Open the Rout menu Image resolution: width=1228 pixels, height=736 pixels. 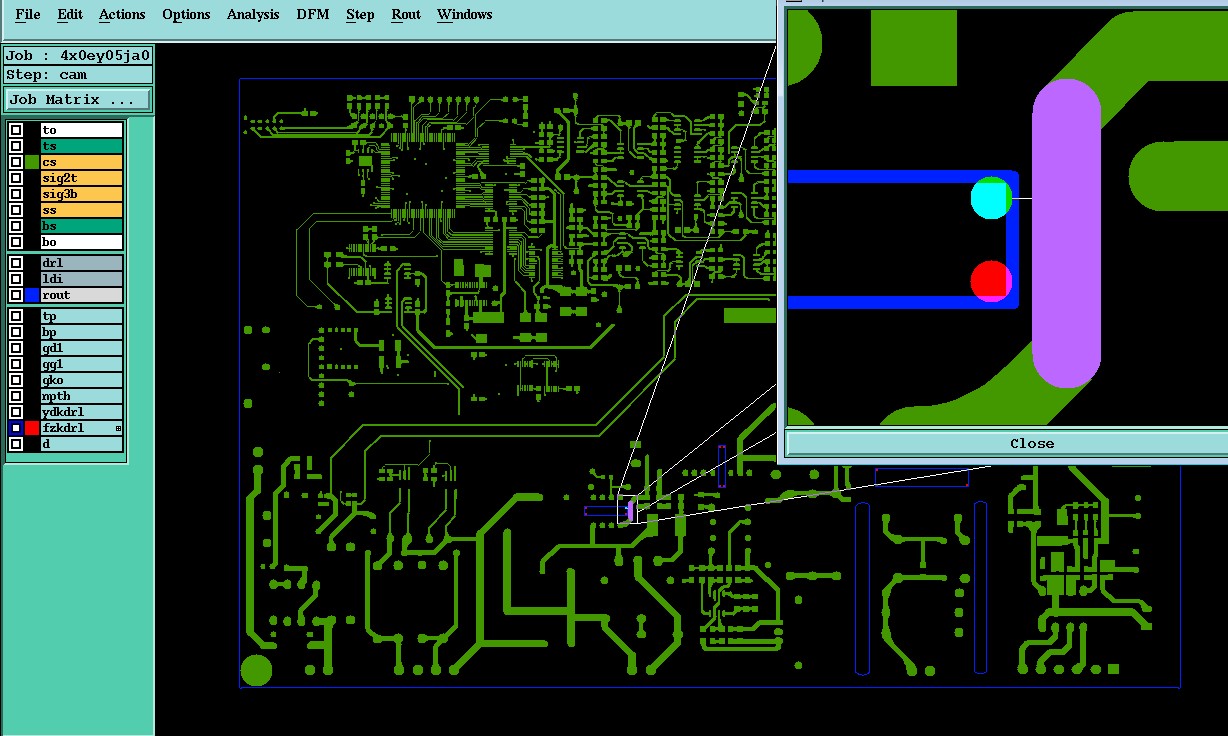click(406, 14)
